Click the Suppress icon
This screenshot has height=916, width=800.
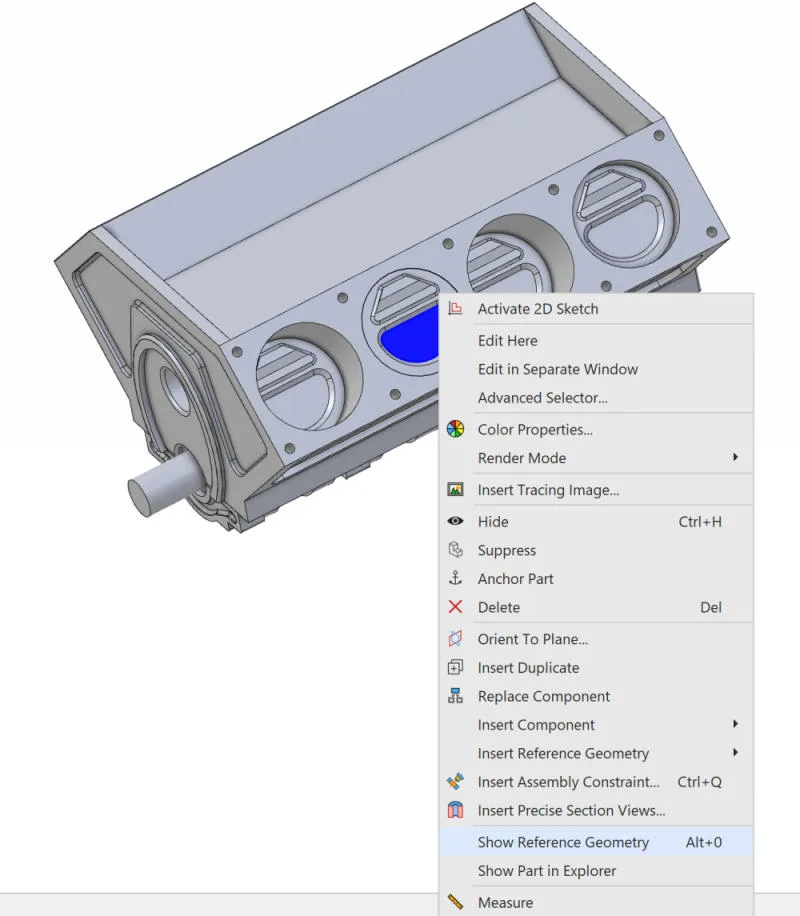455,550
